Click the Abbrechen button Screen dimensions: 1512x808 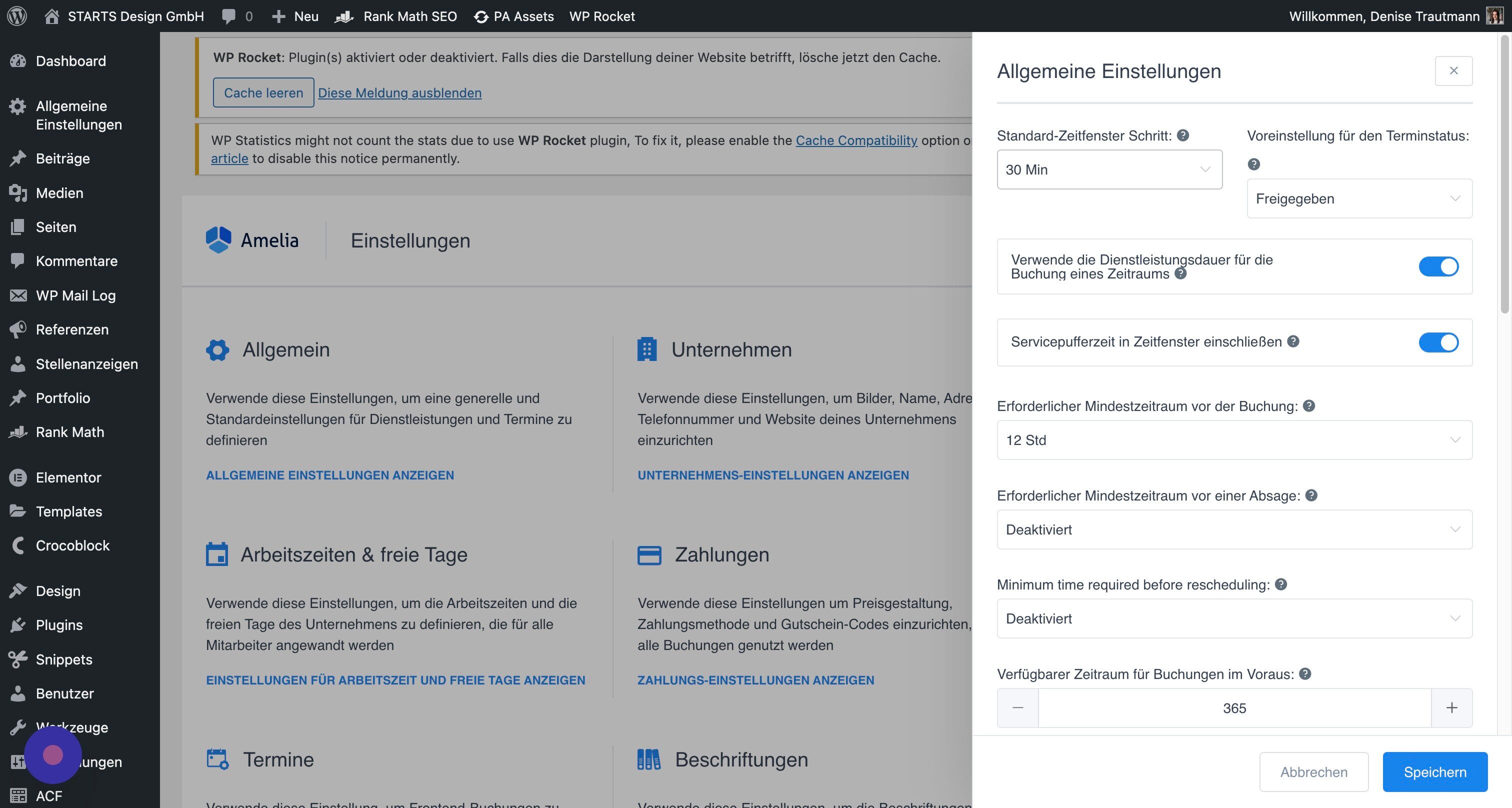[x=1313, y=771]
